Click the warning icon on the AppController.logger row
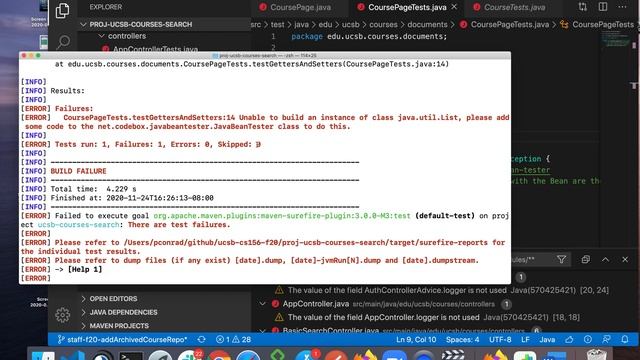Screen dimensions: 640x360 (279, 317)
